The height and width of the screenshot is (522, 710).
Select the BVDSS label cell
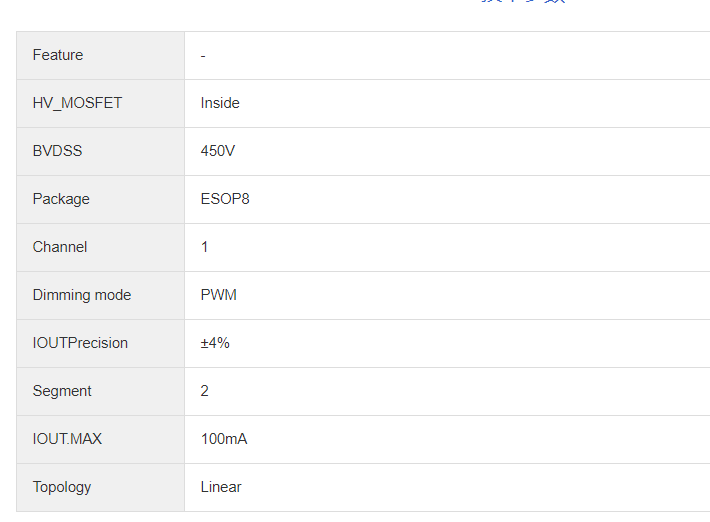click(57, 151)
